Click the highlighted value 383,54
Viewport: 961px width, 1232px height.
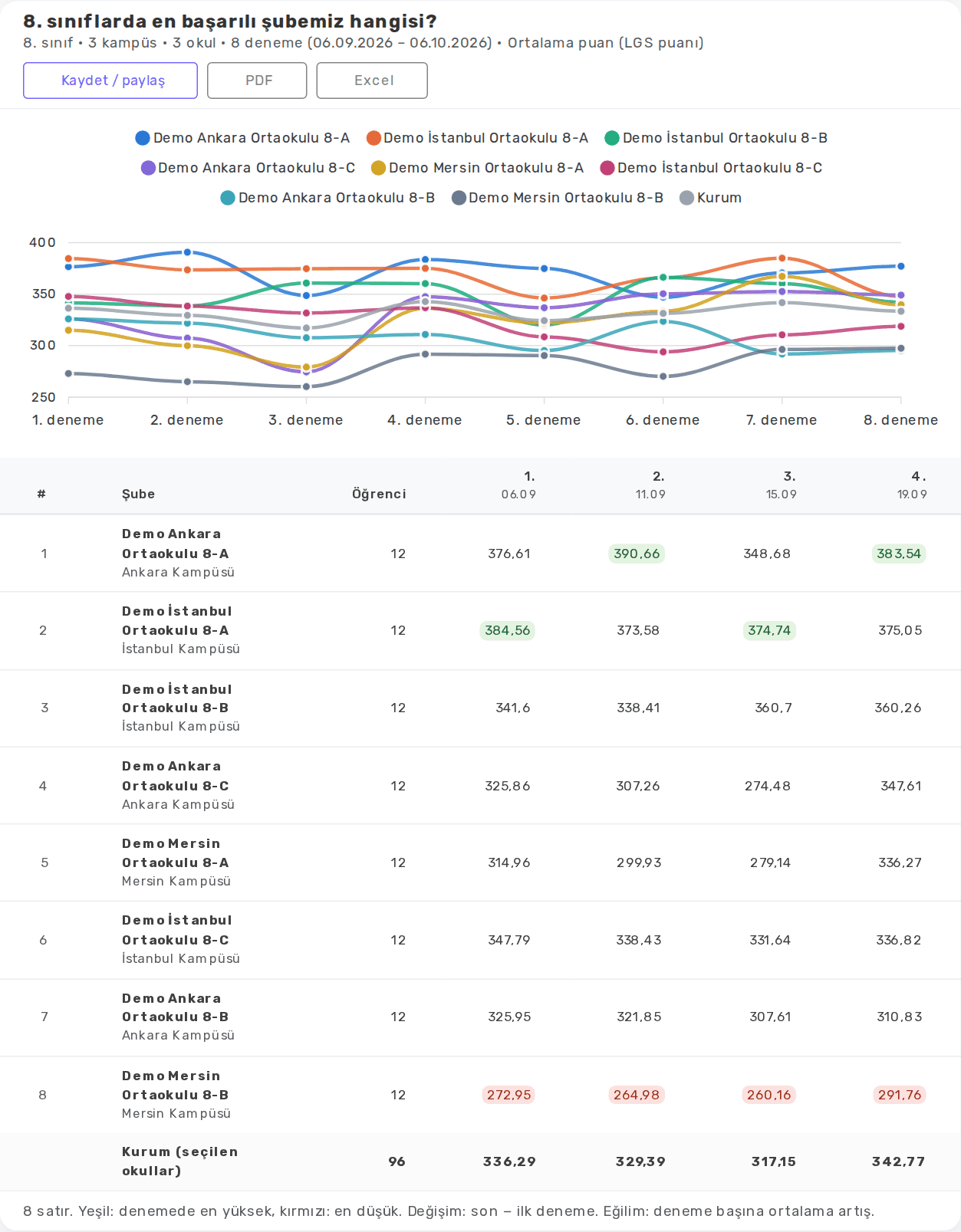click(899, 554)
